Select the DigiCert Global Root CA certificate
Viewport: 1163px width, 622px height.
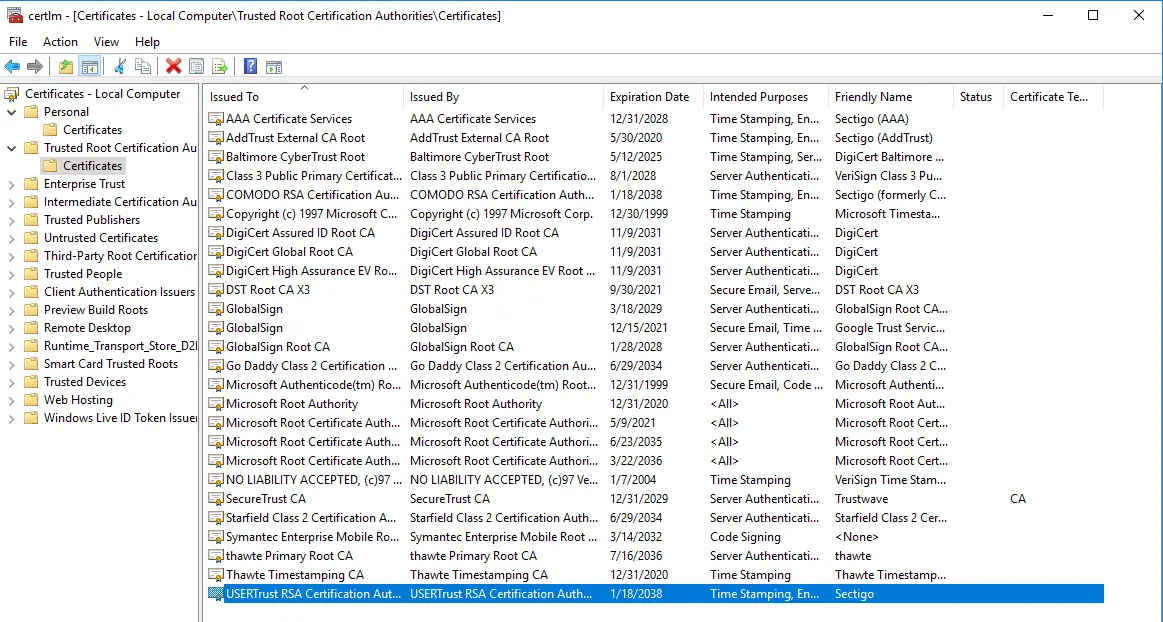tap(289, 251)
